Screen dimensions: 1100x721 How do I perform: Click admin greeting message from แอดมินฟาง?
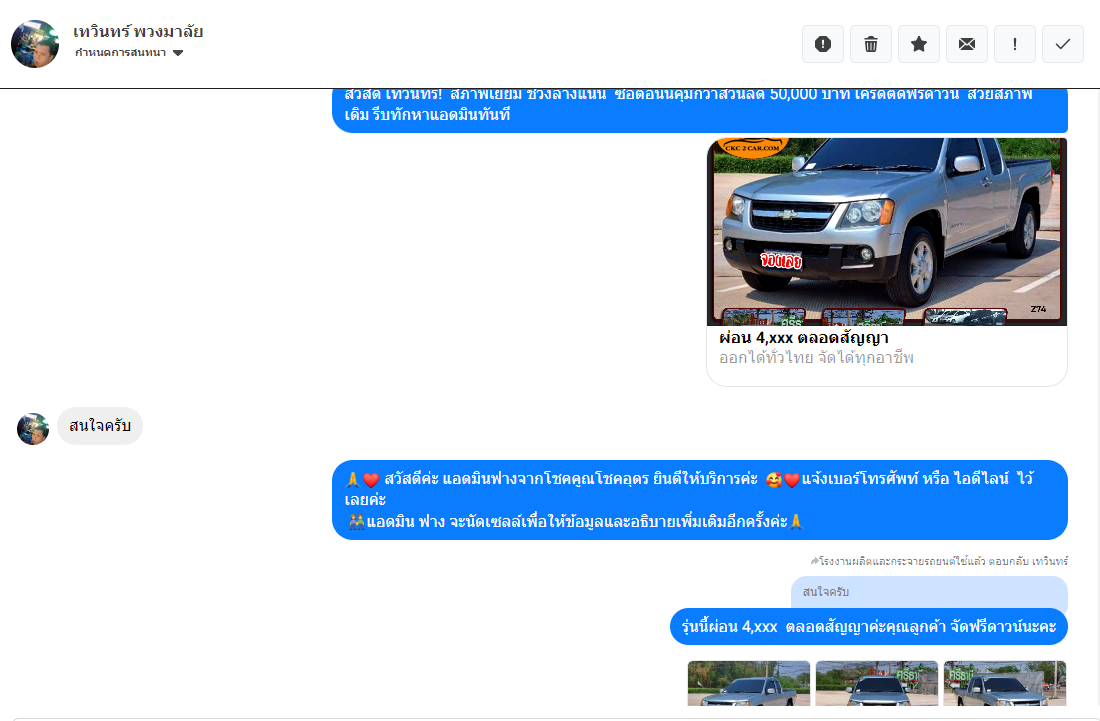[699, 500]
